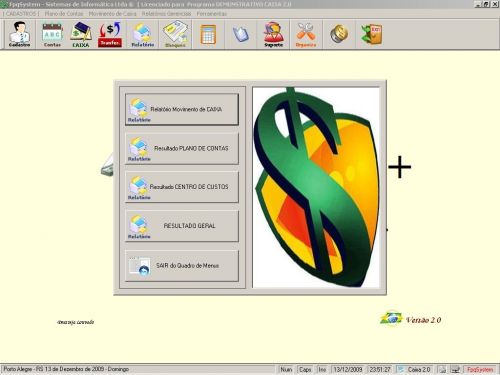Click the Contas calendar icon
The height and width of the screenshot is (375, 500).
[x=52, y=34]
